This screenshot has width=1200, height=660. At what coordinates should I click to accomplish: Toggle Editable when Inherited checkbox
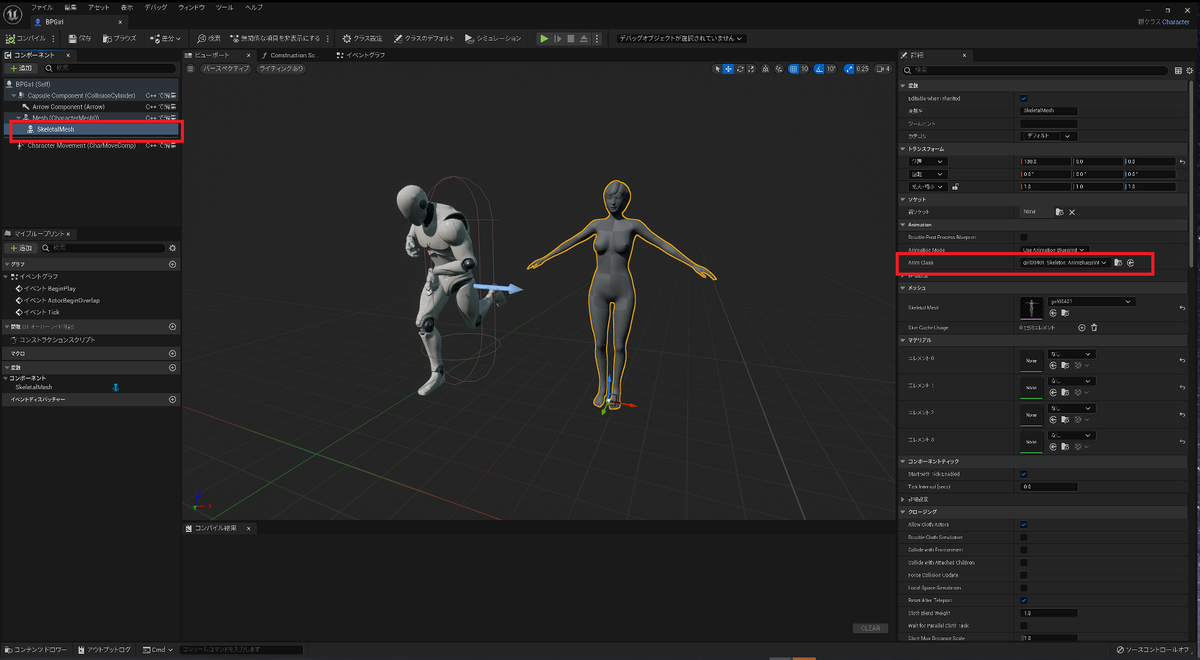[1023, 99]
